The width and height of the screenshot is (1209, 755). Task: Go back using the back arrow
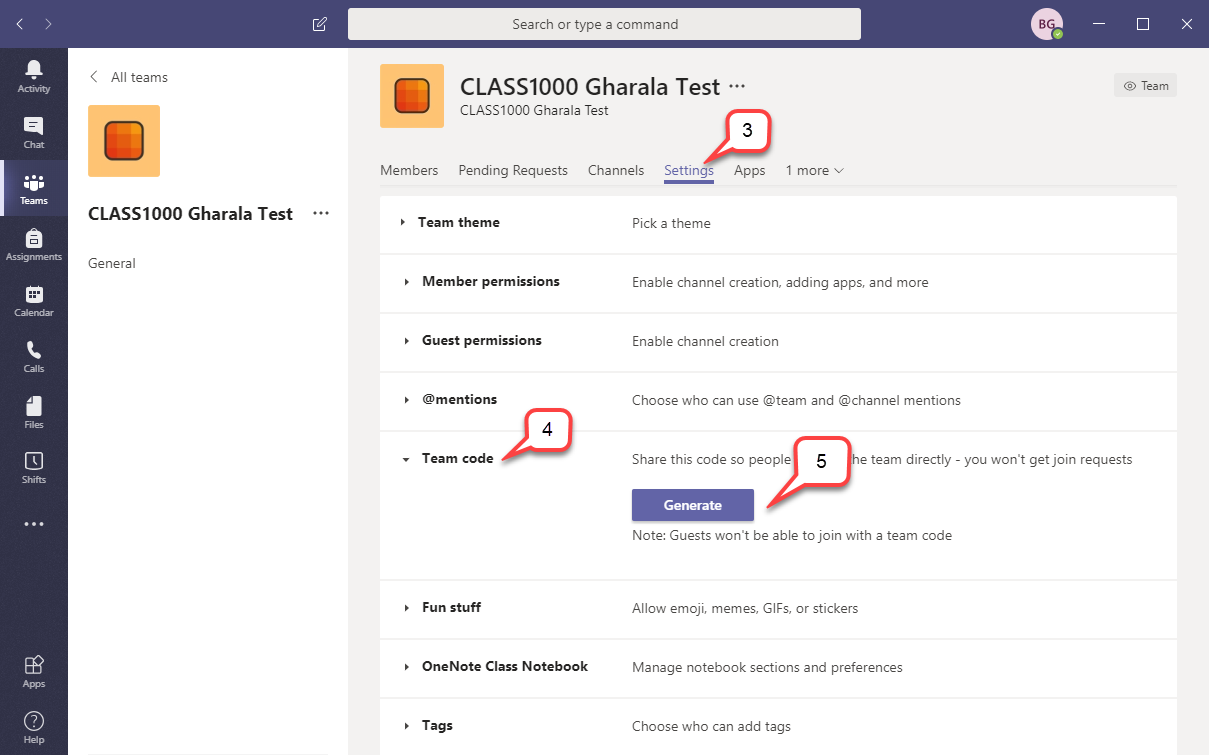(21, 24)
